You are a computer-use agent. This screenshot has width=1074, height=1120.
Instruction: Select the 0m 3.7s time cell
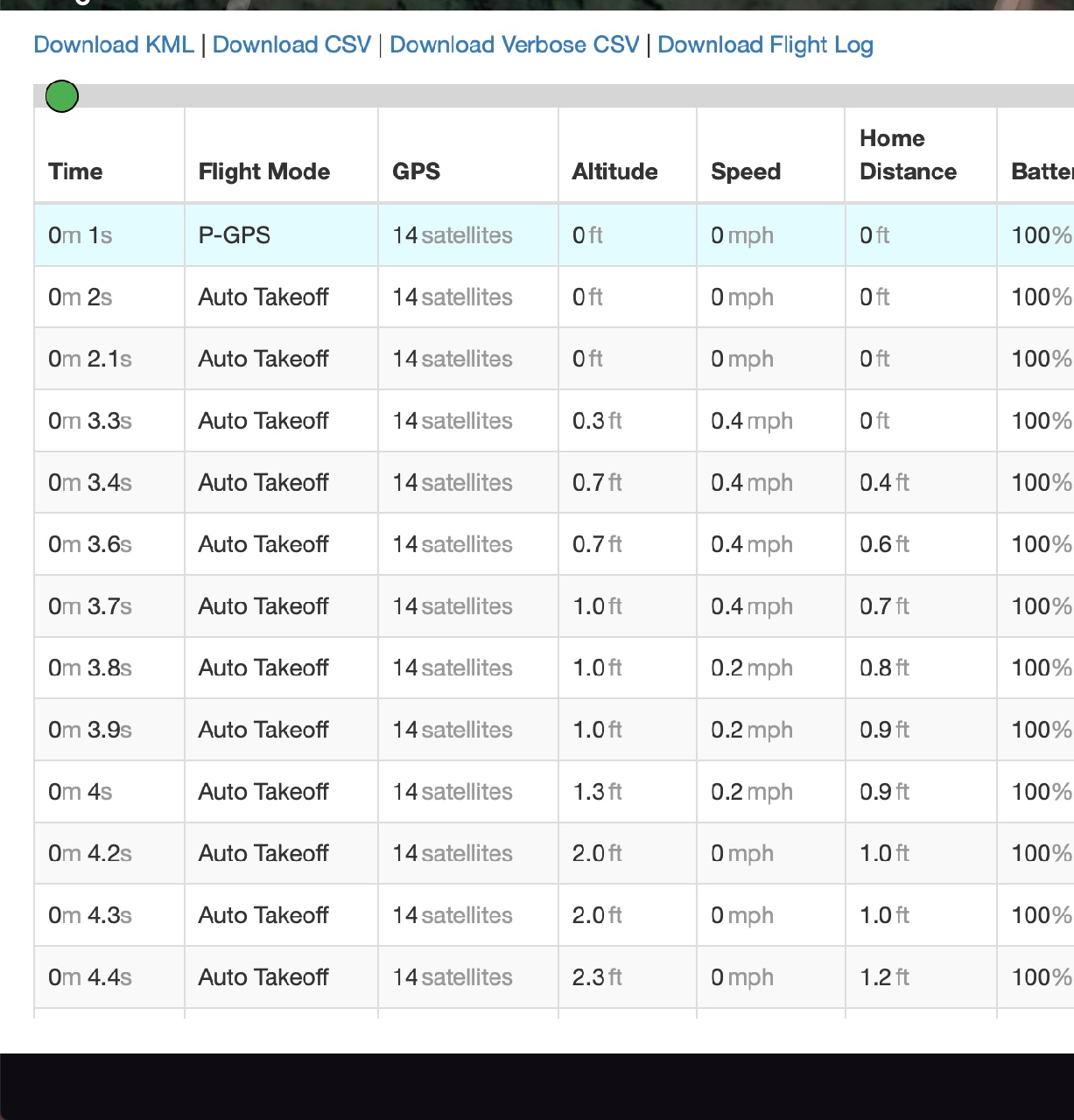(109, 606)
